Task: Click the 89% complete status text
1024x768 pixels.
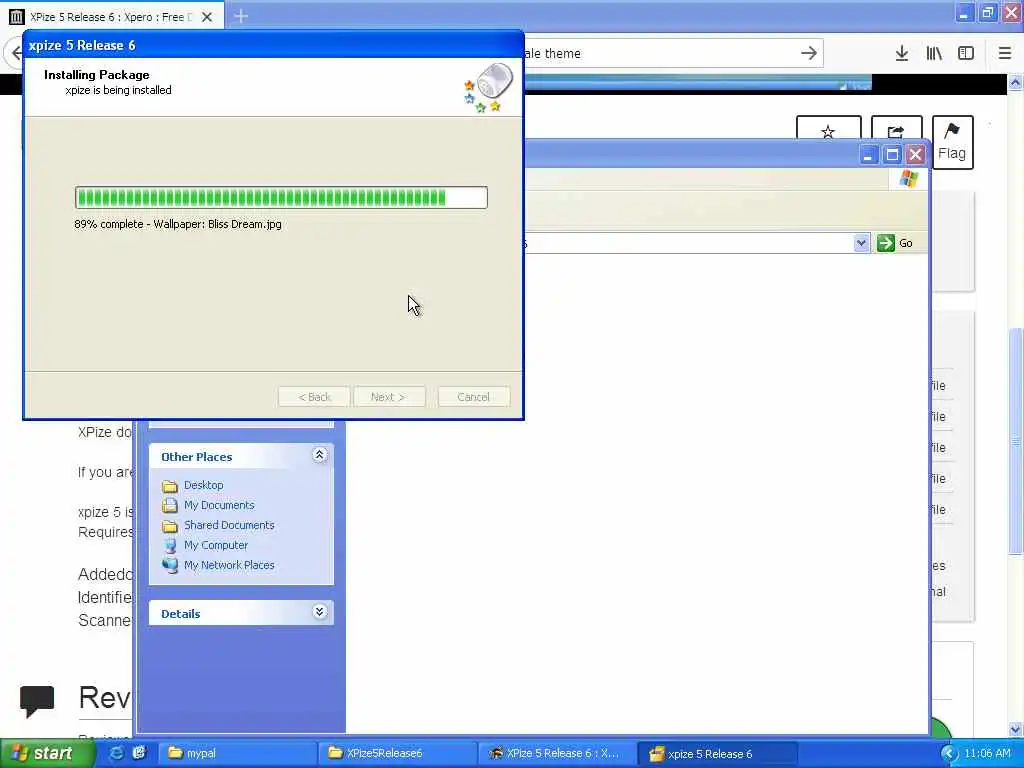Action: coord(178,224)
